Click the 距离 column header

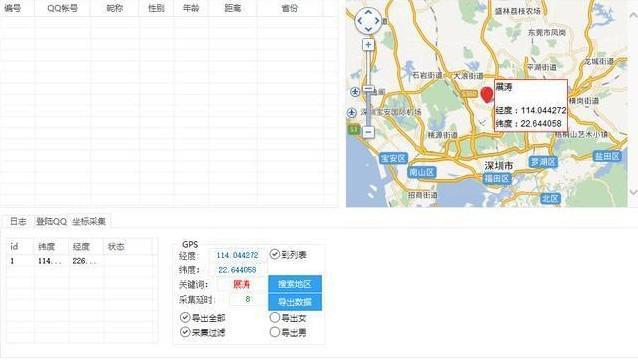tap(233, 8)
